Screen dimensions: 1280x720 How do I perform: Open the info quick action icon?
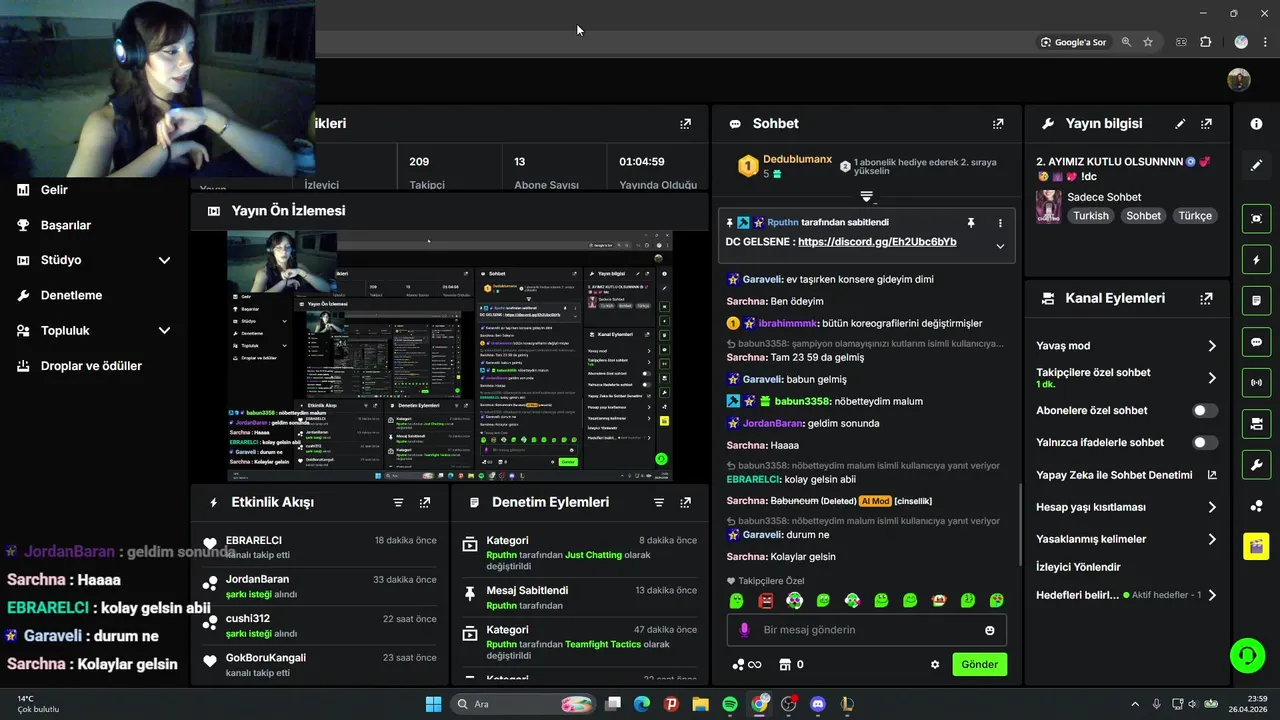pyautogui.click(x=1256, y=124)
